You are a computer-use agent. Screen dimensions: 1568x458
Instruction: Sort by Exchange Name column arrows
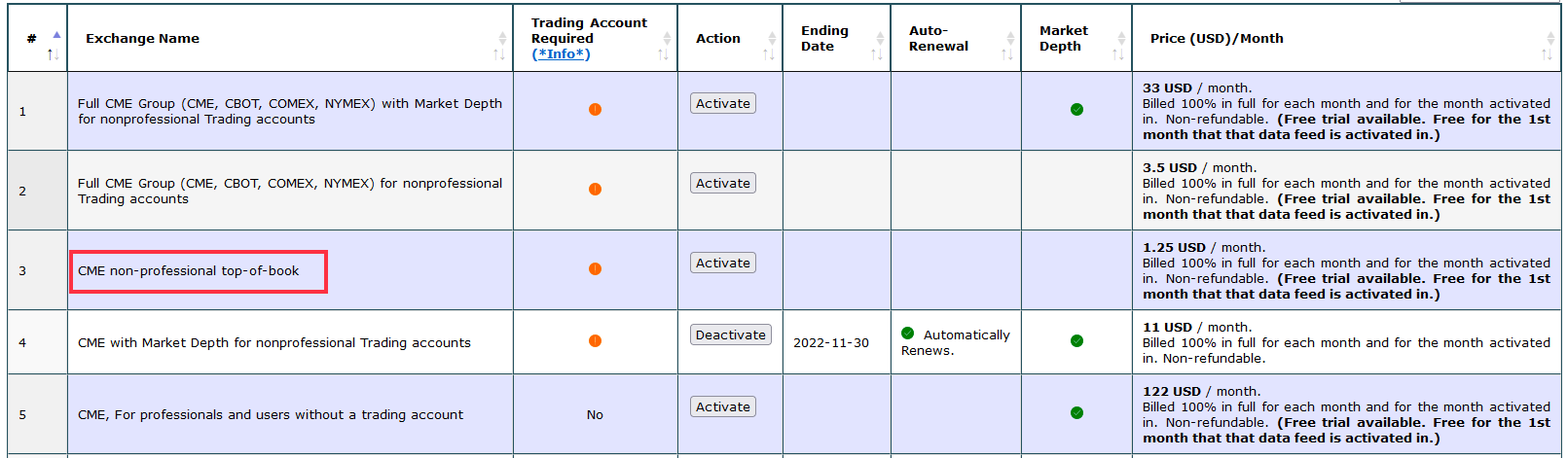pyautogui.click(x=500, y=46)
